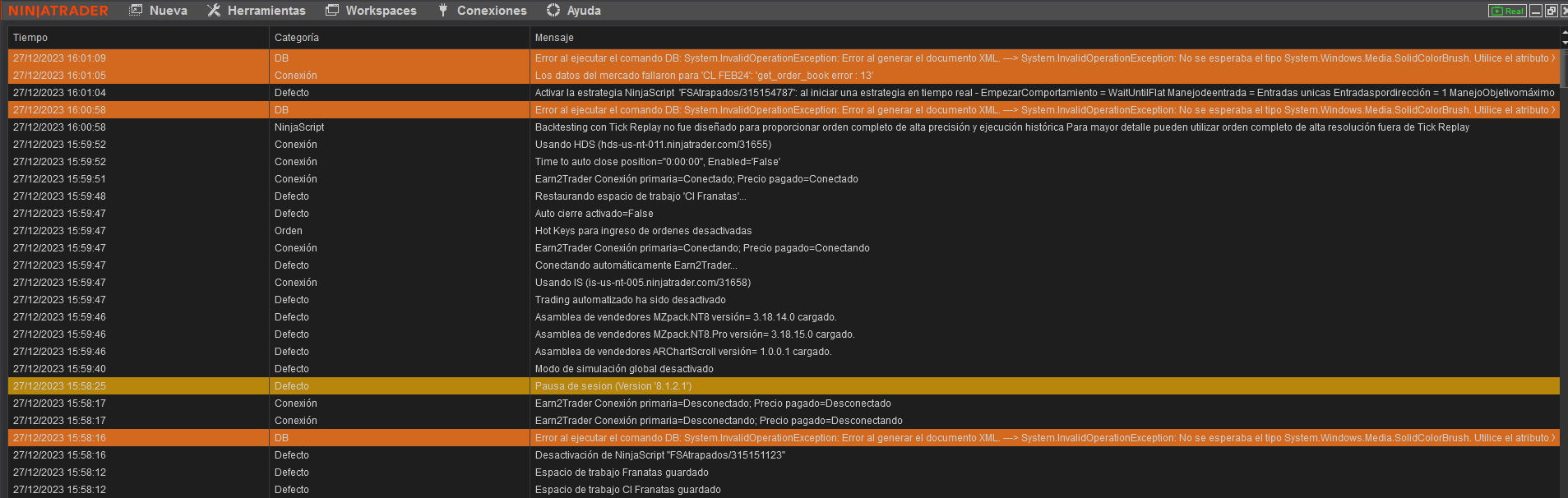Select yellow 'Pausa de sesion' row message

tap(613, 386)
